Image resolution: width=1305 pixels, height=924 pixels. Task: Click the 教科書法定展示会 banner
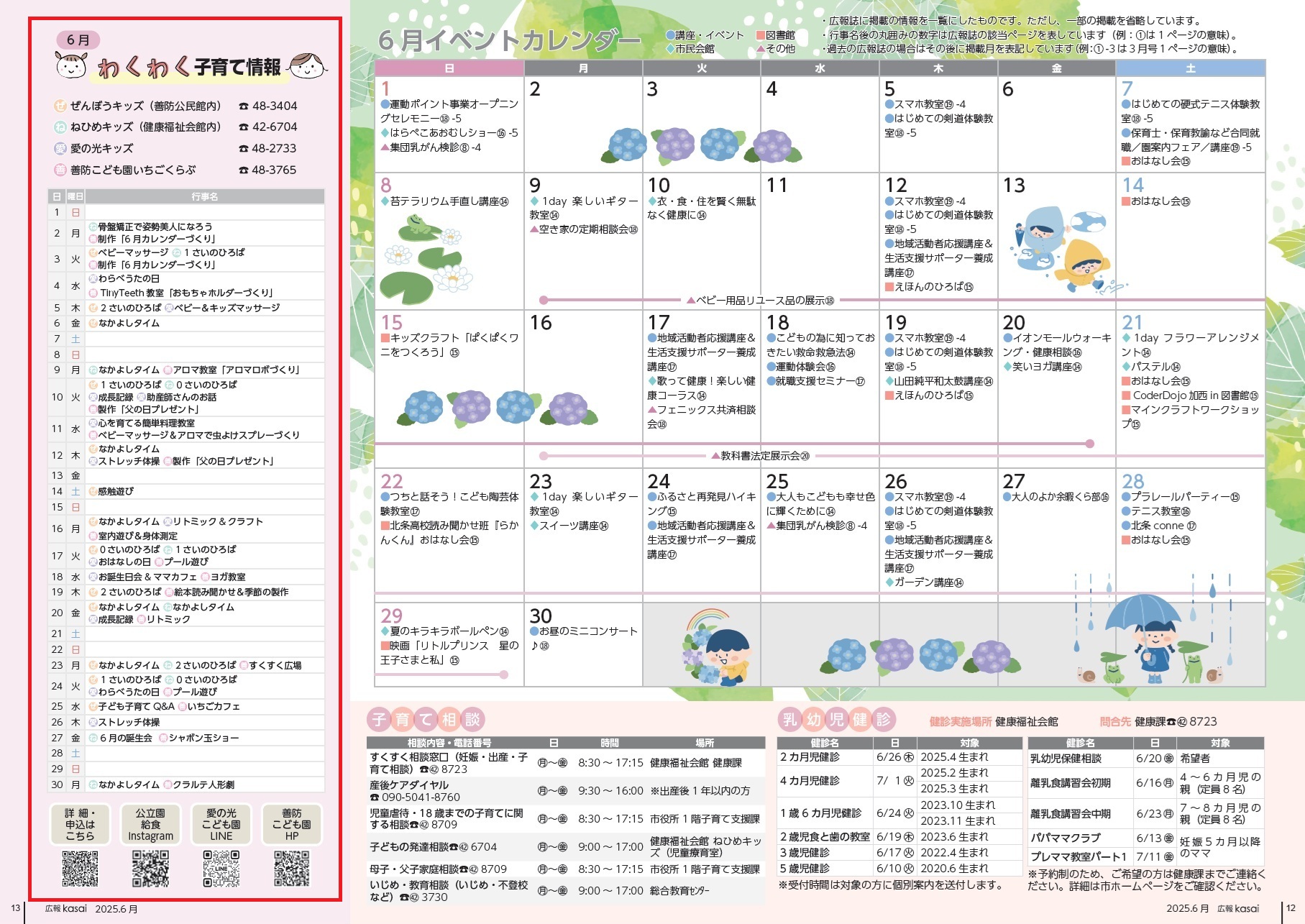pos(760,456)
